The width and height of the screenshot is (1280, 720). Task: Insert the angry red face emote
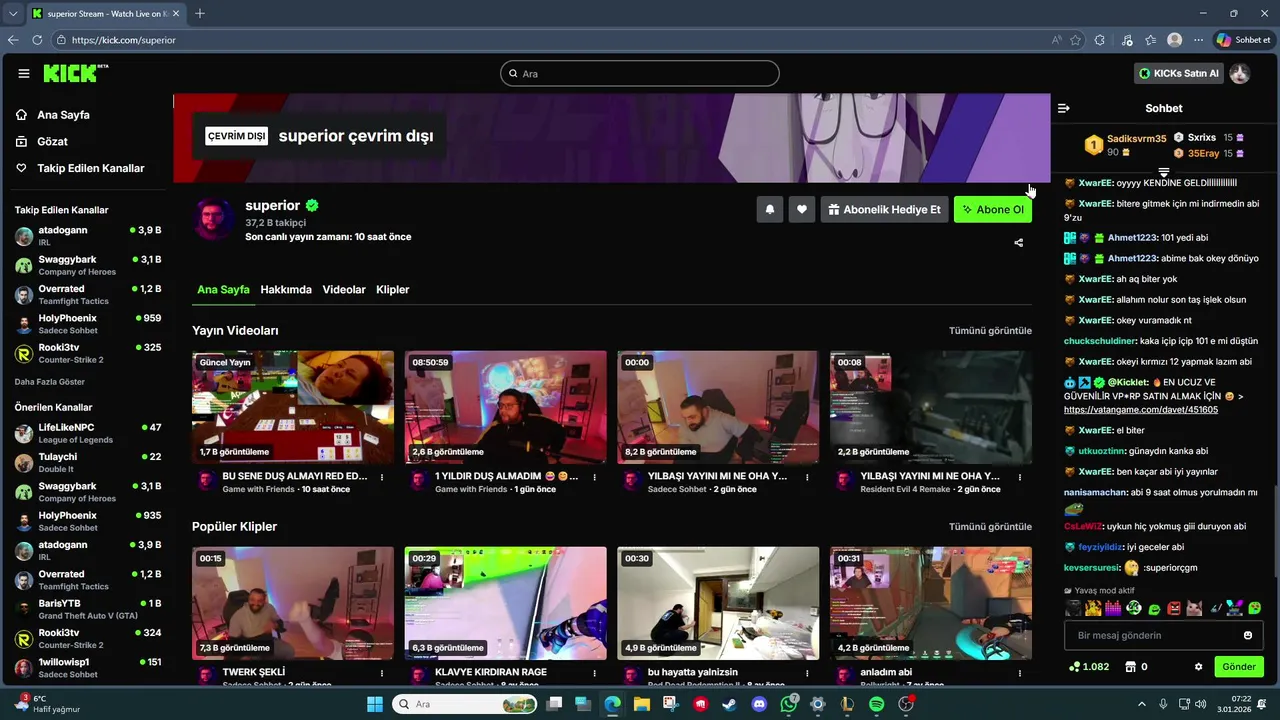pyautogui.click(x=1174, y=607)
